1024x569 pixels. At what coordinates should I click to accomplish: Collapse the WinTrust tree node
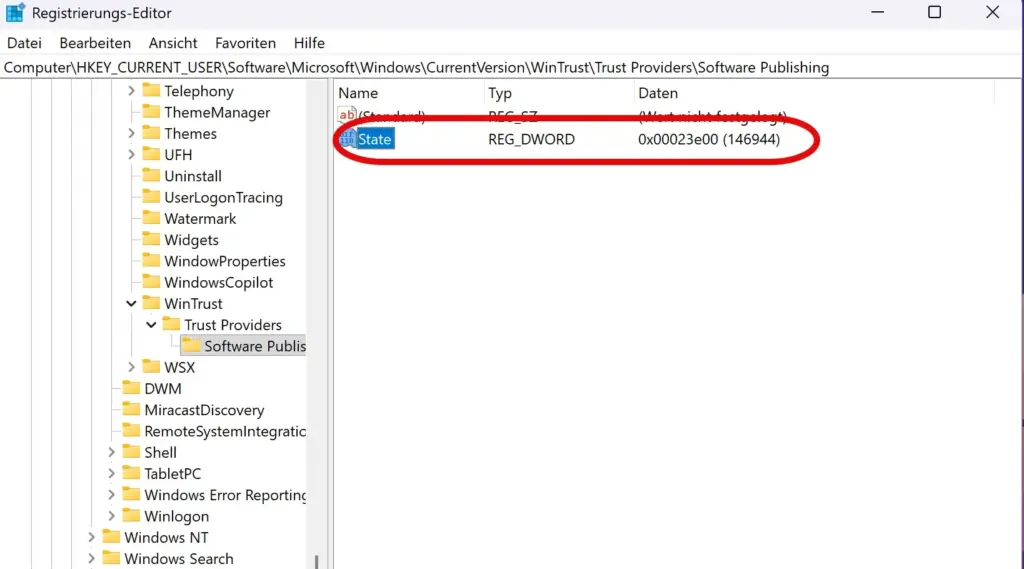coord(131,304)
